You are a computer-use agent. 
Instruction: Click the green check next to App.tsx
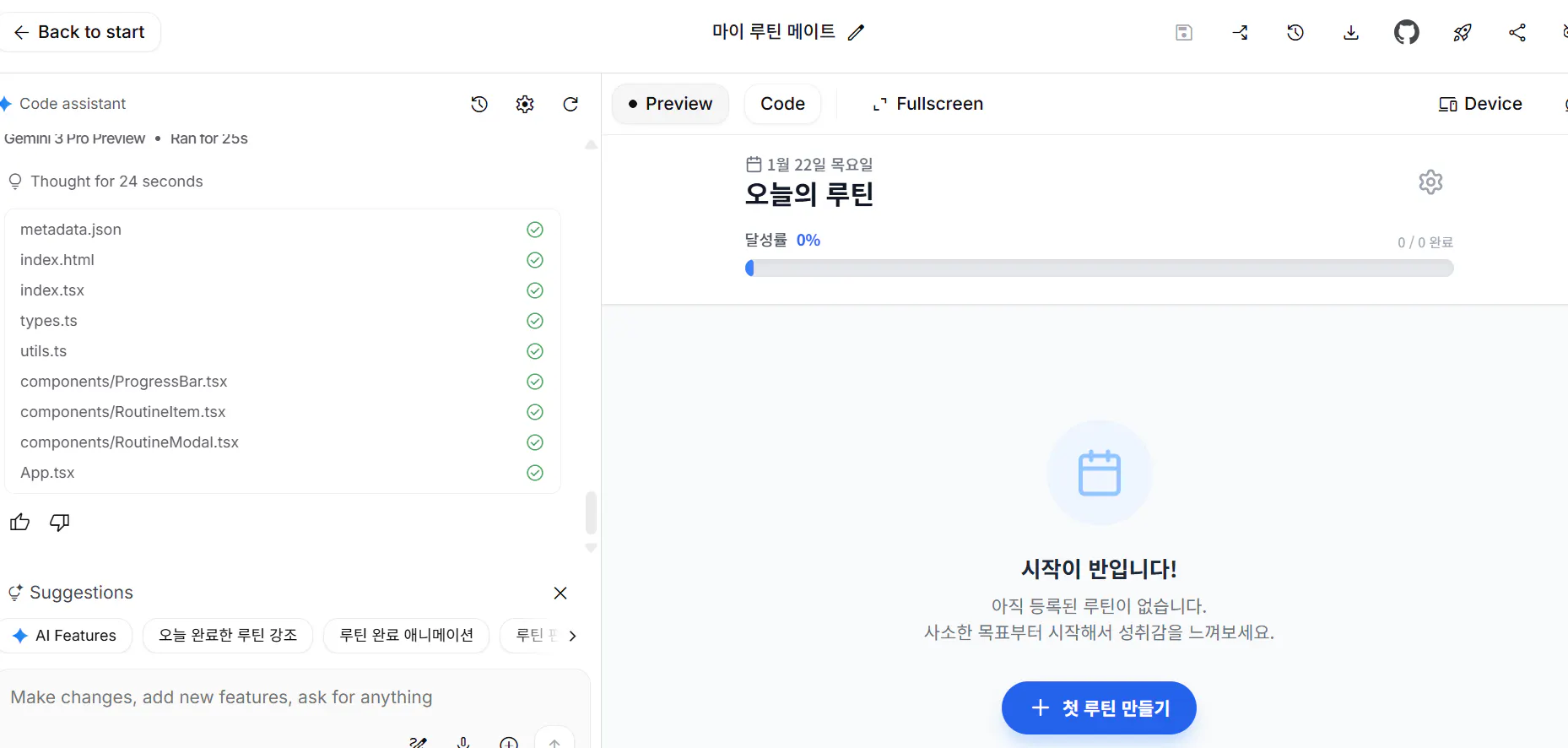pos(535,473)
